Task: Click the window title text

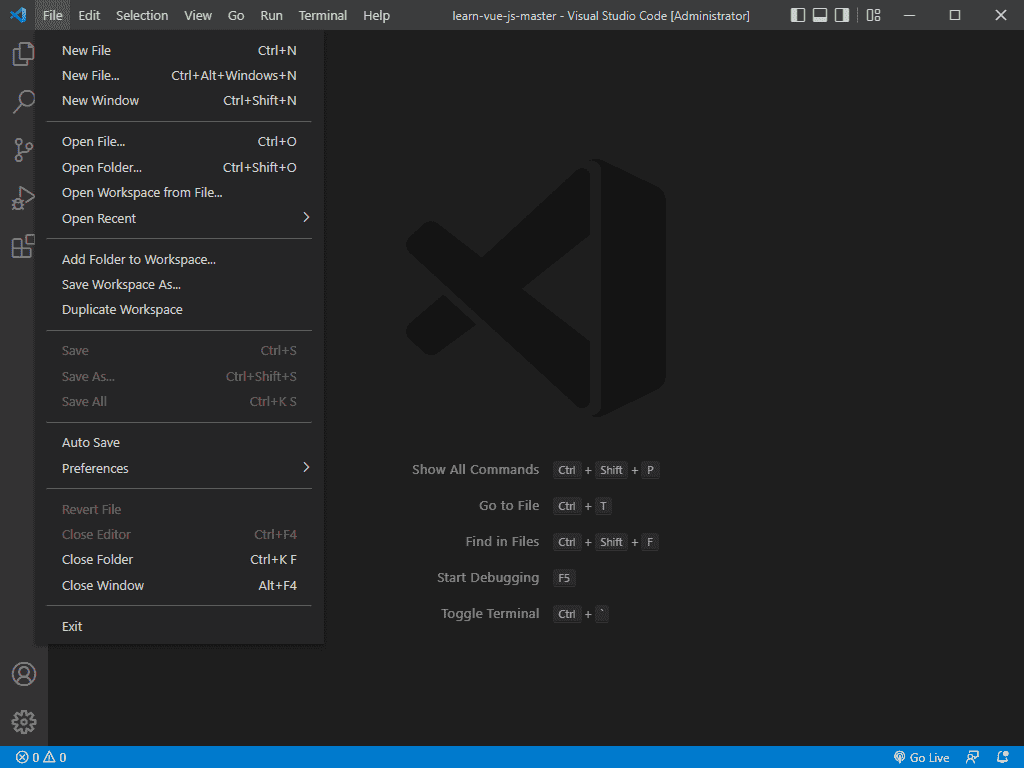Action: (601, 15)
